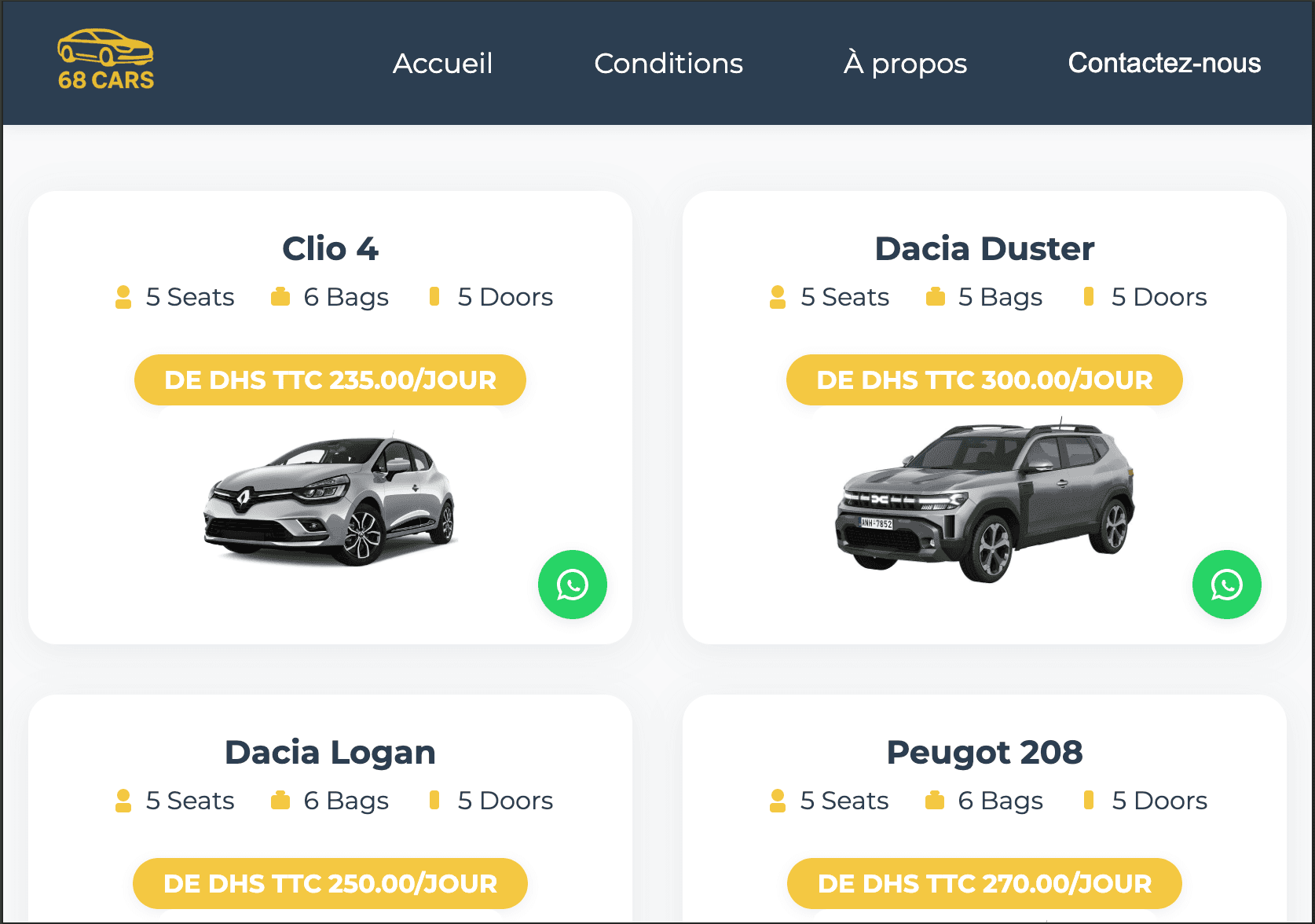Click the WhatsApp icon for Dacia Duster
This screenshot has height=924, width=1315.
tap(1226, 585)
